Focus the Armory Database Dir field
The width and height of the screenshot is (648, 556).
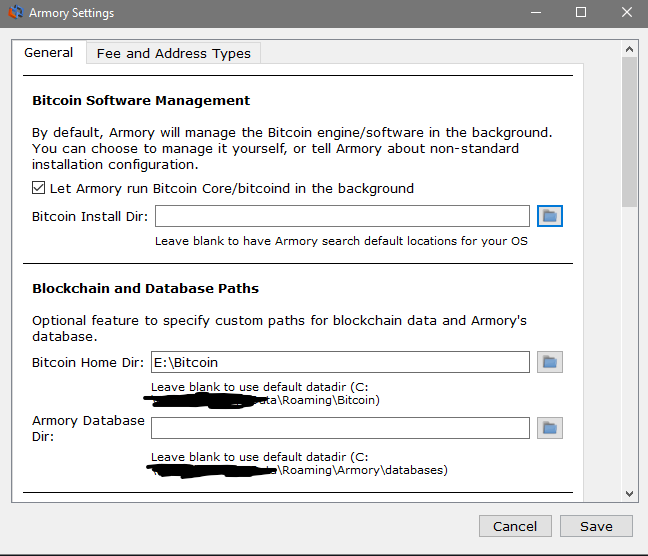point(340,428)
